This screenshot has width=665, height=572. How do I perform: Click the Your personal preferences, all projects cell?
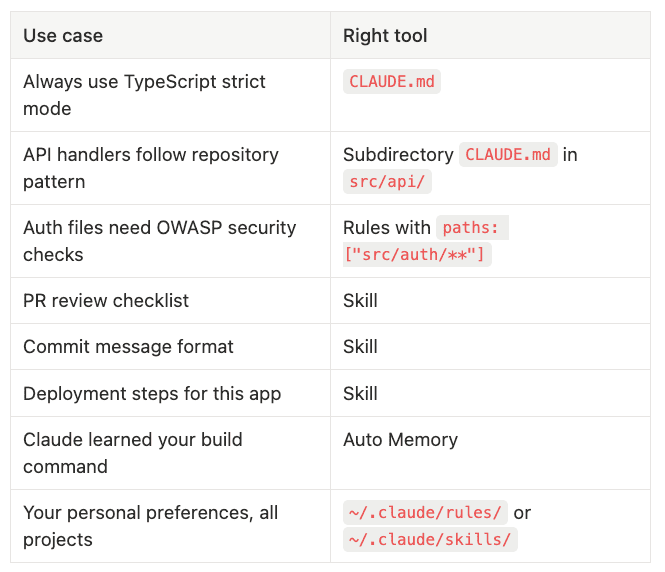(170, 526)
